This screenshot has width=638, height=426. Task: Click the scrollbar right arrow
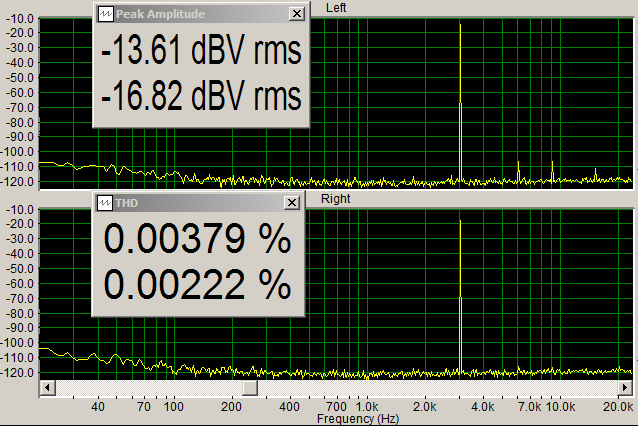coord(625,387)
